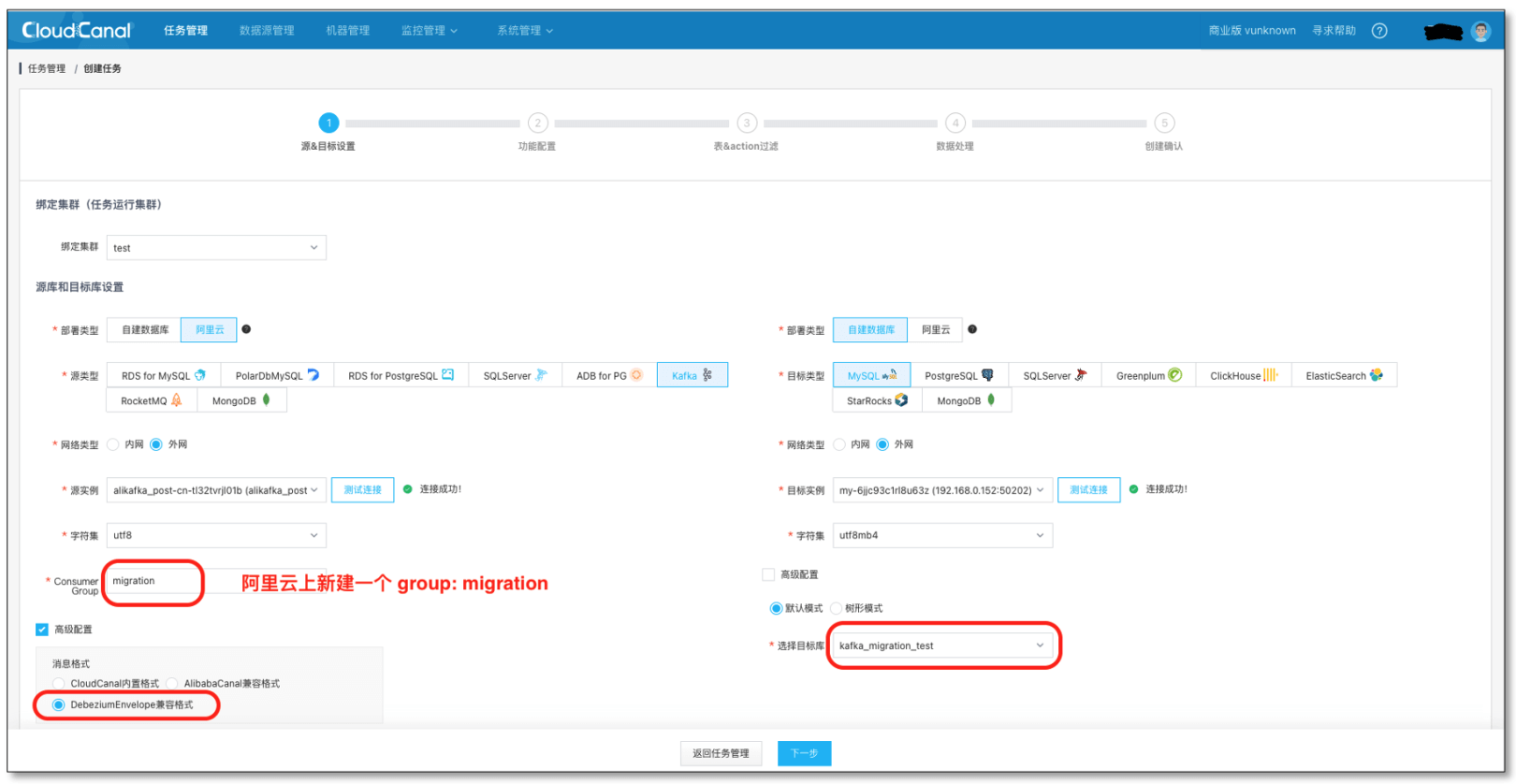Expand the 系统管理 menu
Viewport: 1516px width, 784px height.
[525, 31]
